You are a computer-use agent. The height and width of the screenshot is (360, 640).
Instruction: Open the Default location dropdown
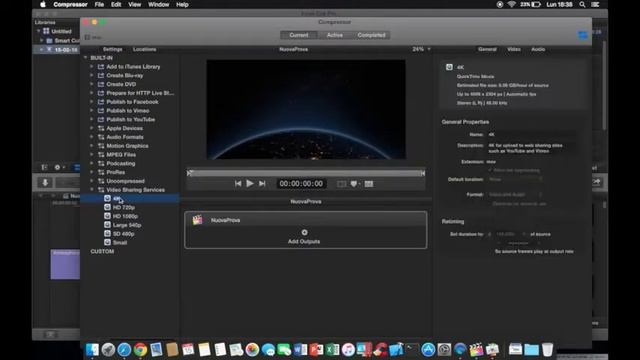(516, 179)
